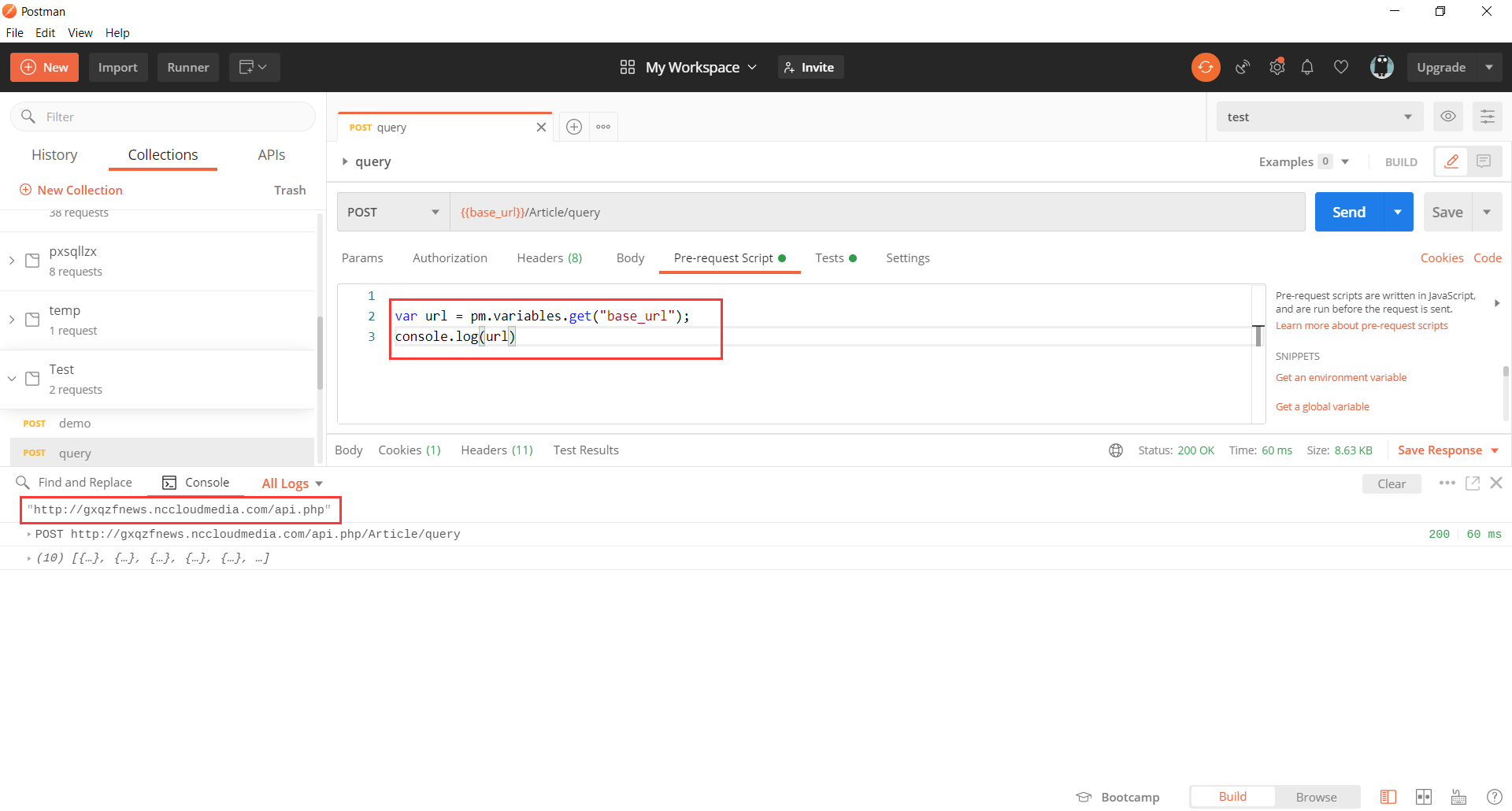
Task: Click the Filter search field
Action: click(x=163, y=117)
